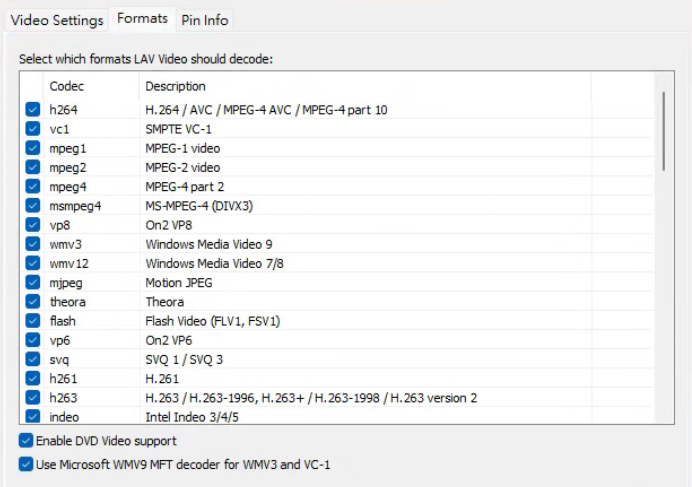Open the Pin Info tab
The width and height of the screenshot is (692, 487).
[205, 20]
